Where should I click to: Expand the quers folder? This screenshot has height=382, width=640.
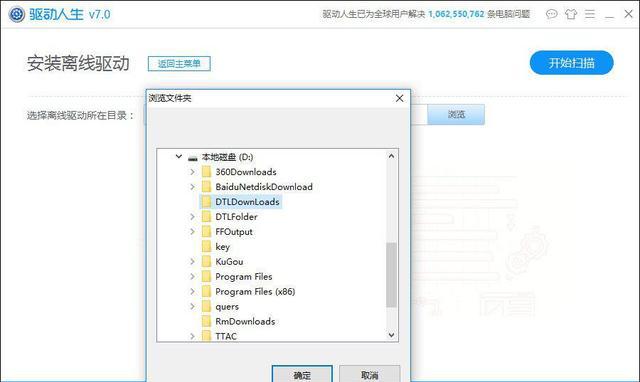192,306
